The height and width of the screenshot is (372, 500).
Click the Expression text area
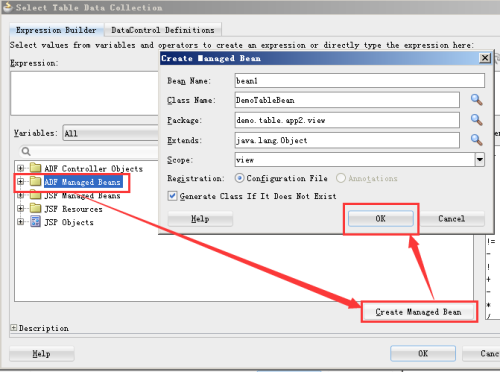85,93
